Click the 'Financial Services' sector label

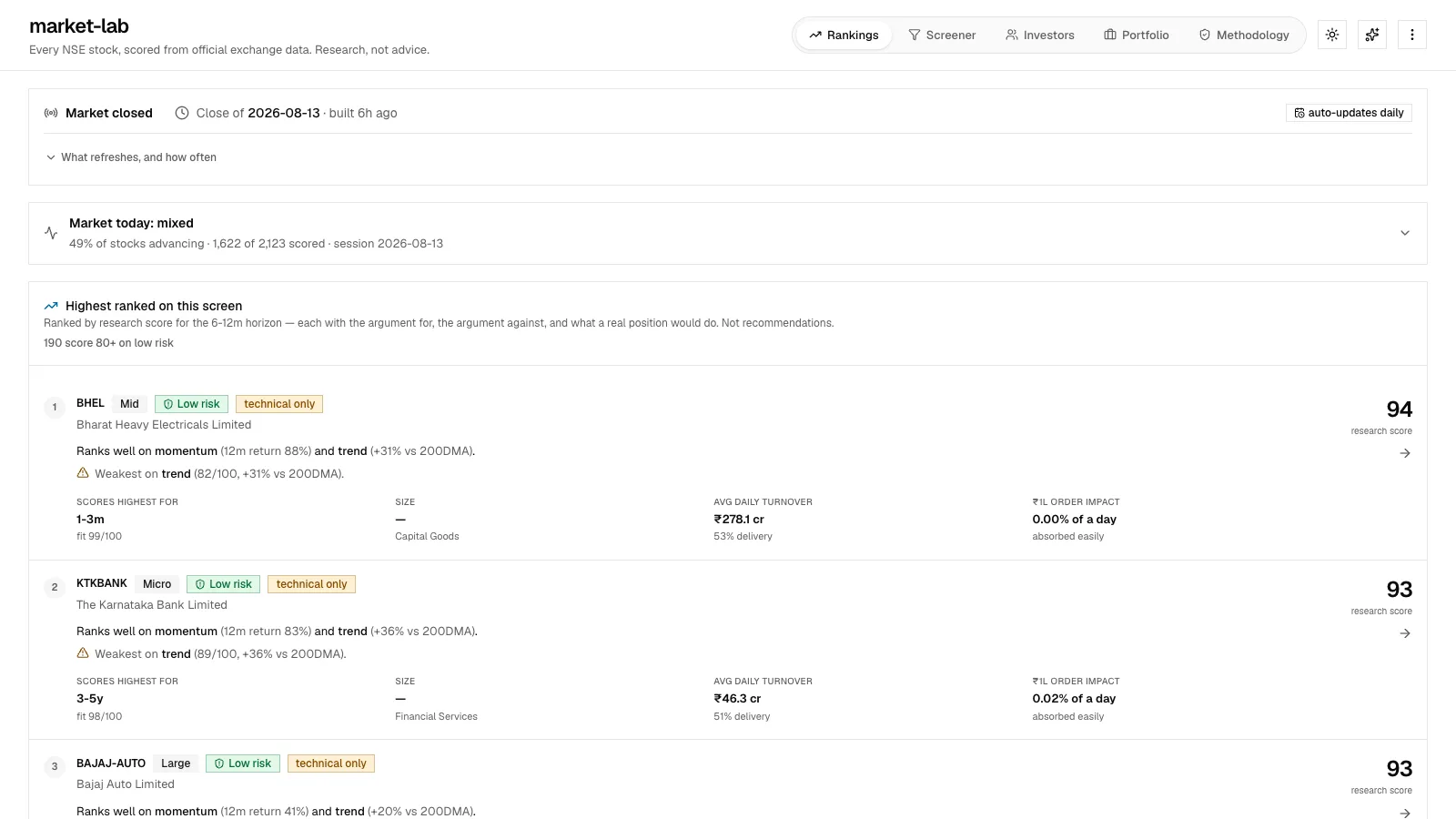pos(436,717)
